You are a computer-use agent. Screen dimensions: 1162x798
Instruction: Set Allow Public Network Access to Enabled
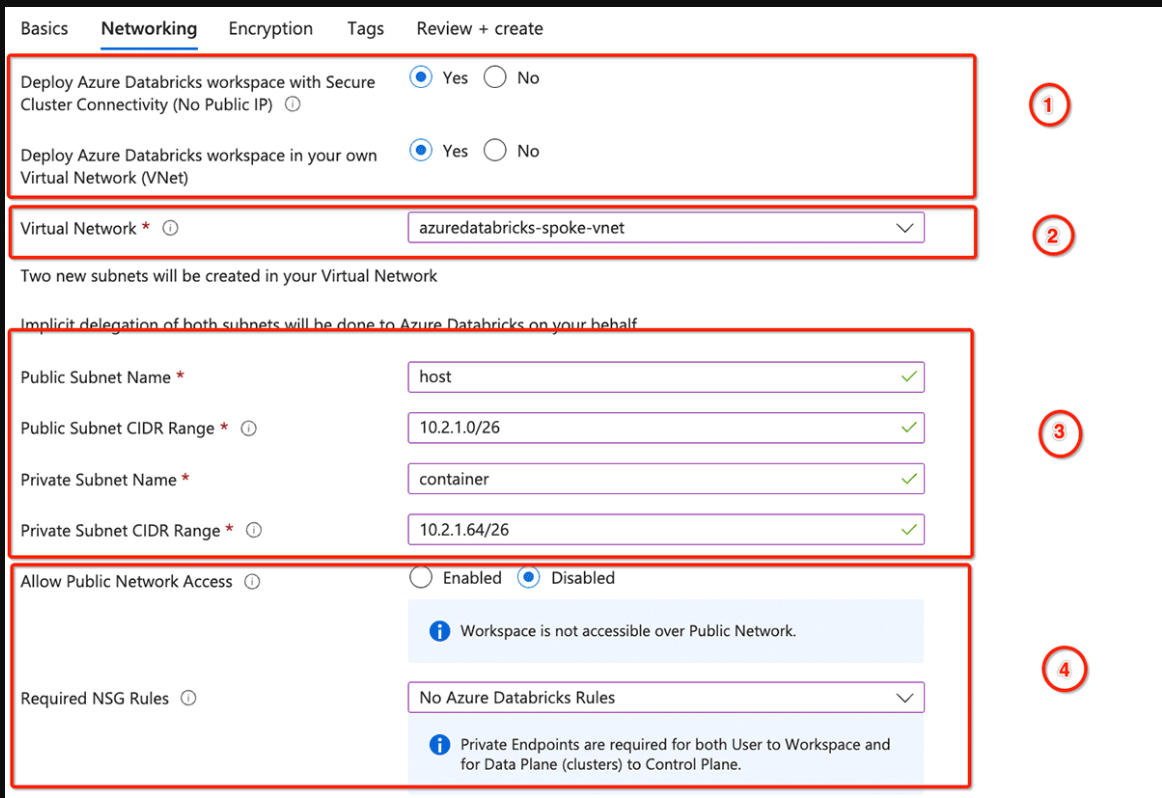[421, 577]
